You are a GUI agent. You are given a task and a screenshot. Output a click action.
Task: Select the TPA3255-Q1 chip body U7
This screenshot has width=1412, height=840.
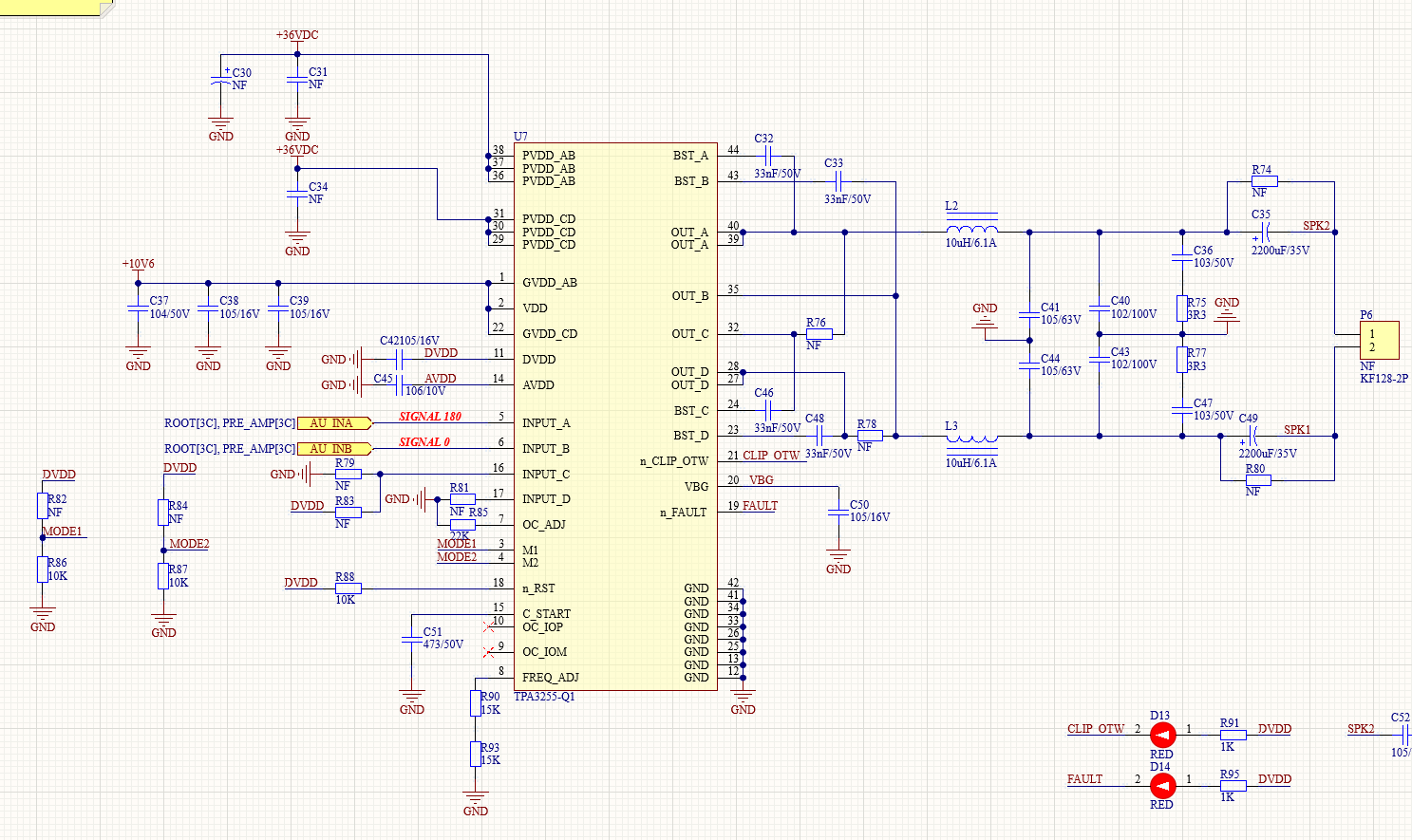(615, 417)
